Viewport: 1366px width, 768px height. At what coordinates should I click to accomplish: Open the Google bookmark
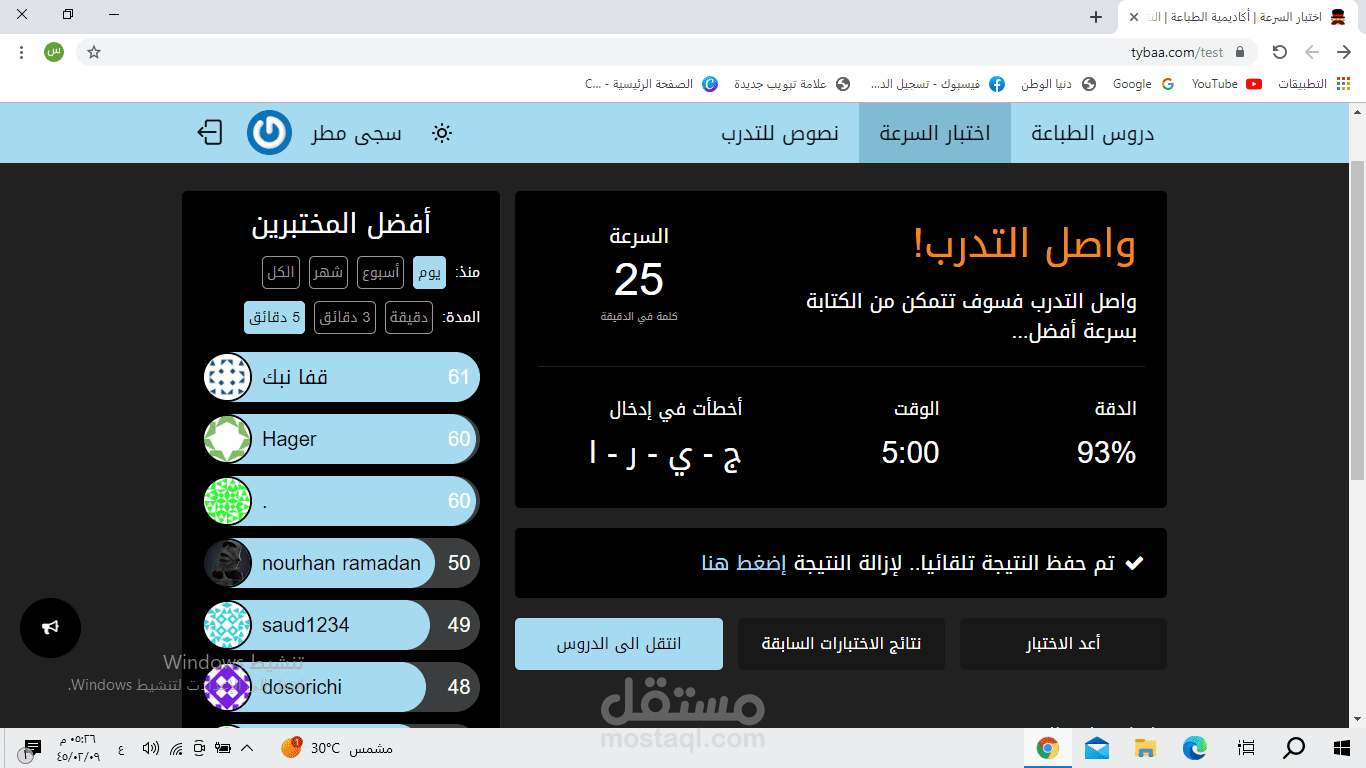coord(1143,84)
